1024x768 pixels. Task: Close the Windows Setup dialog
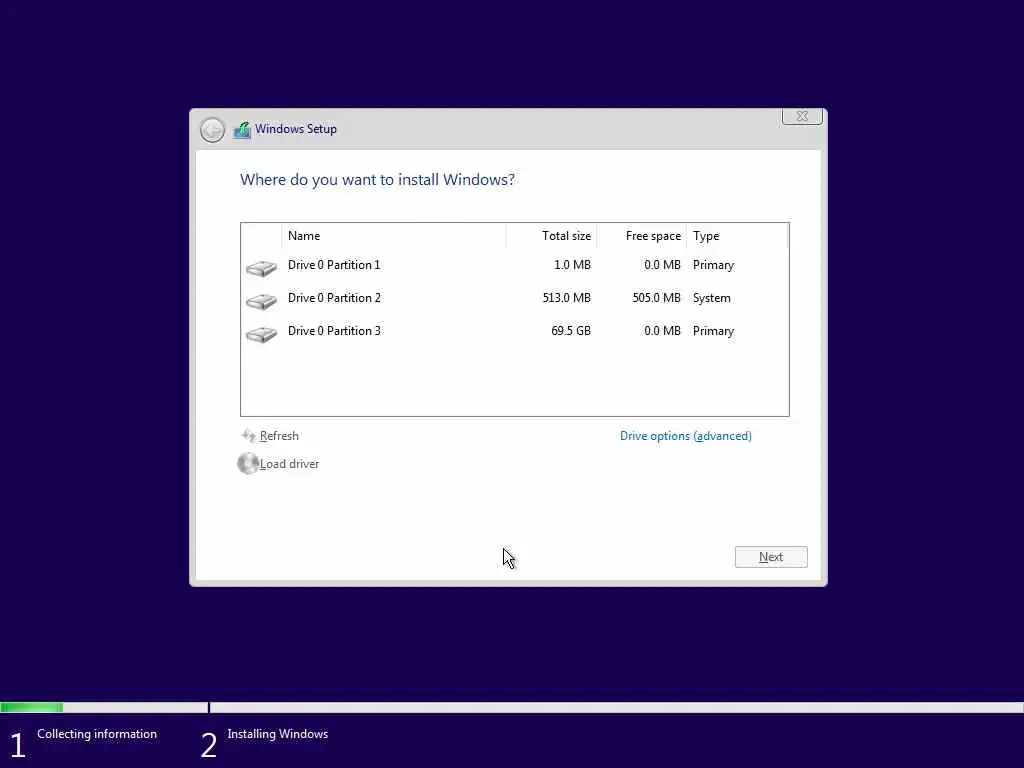(x=802, y=116)
